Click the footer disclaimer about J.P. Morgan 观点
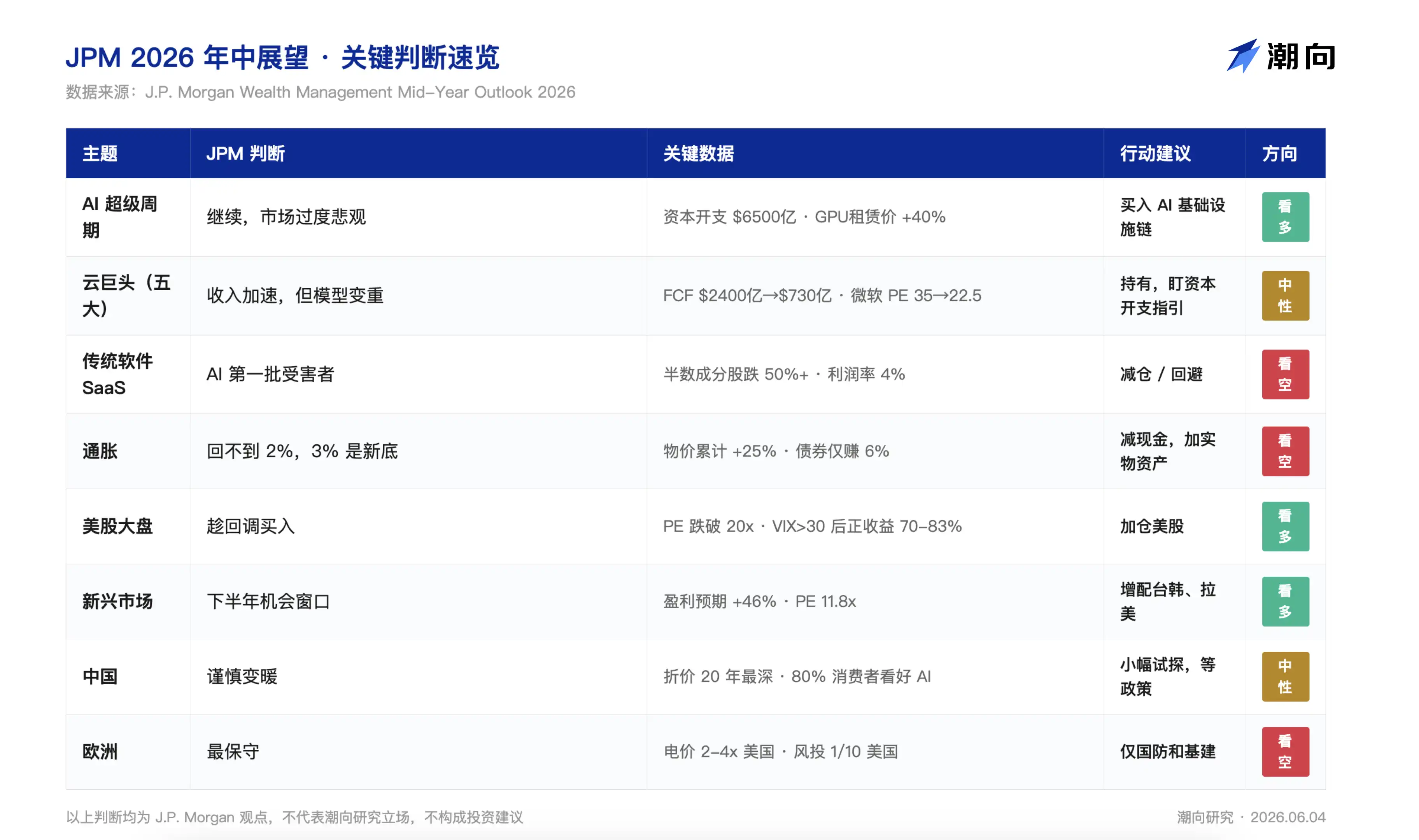 tap(294, 817)
